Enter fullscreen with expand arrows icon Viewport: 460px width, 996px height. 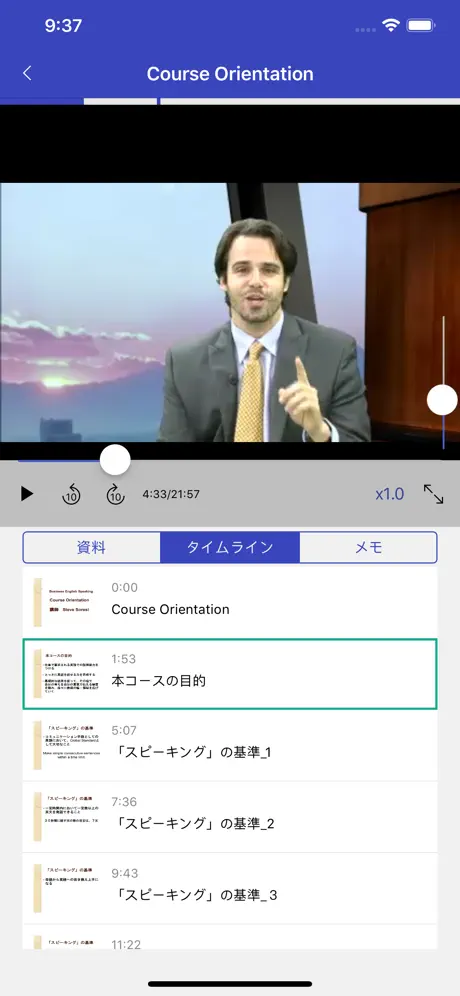433,494
